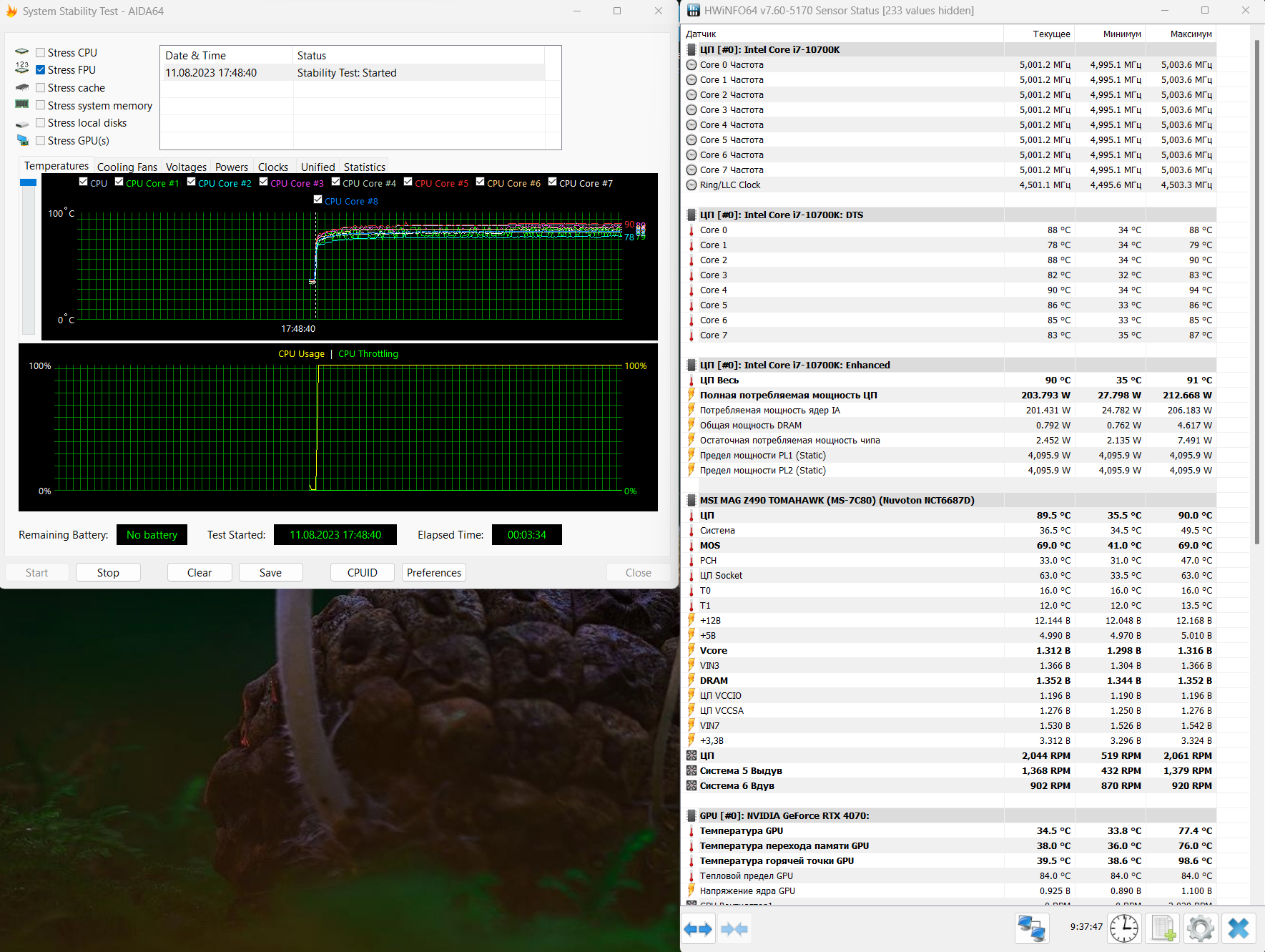Viewport: 1265px width, 952px height.
Task: Stop the stability test
Action: [x=108, y=572]
